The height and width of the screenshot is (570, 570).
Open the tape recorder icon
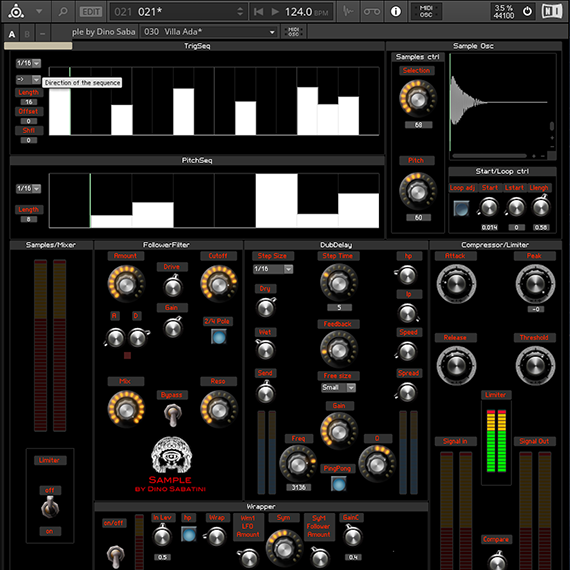click(372, 12)
